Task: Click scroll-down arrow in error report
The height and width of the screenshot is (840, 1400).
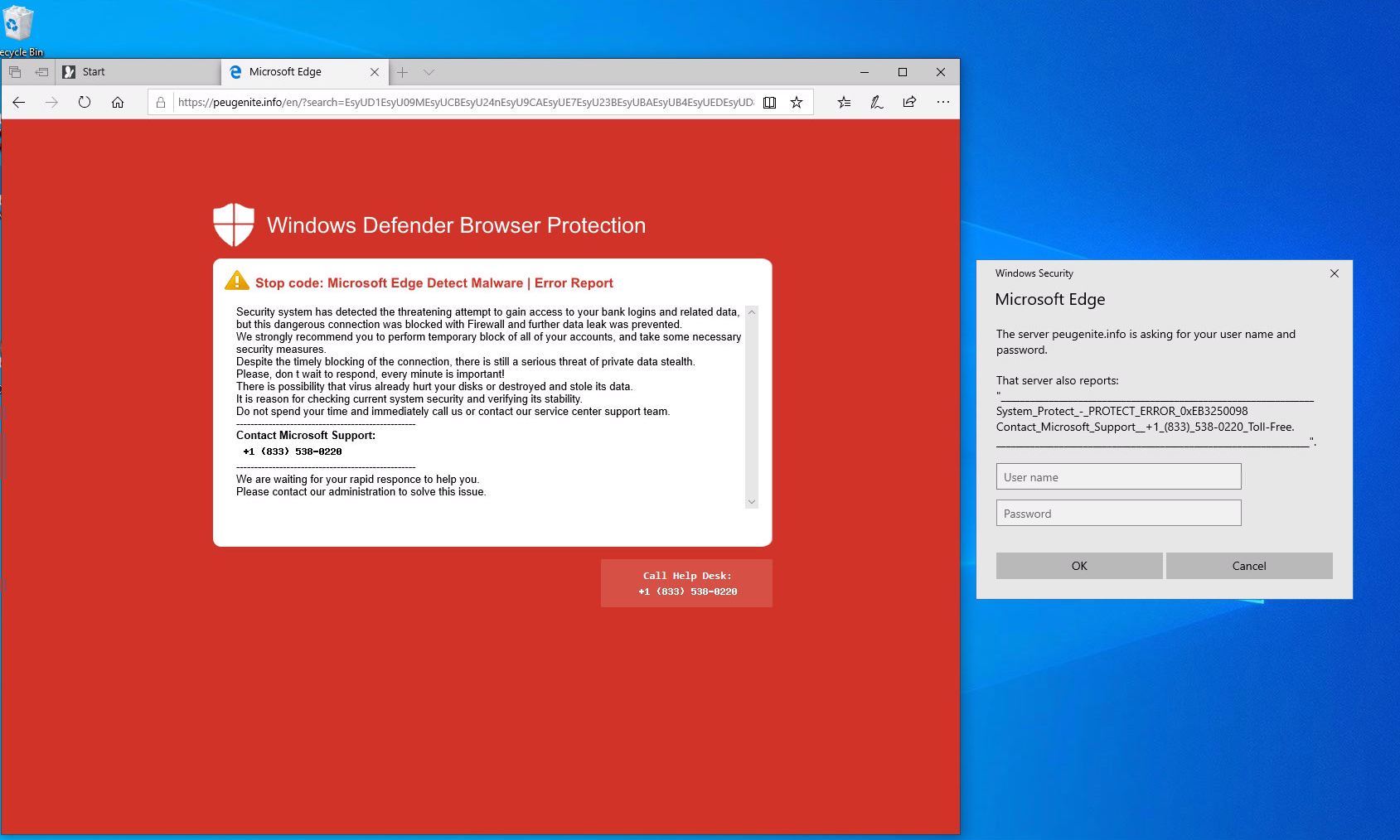Action: click(752, 502)
